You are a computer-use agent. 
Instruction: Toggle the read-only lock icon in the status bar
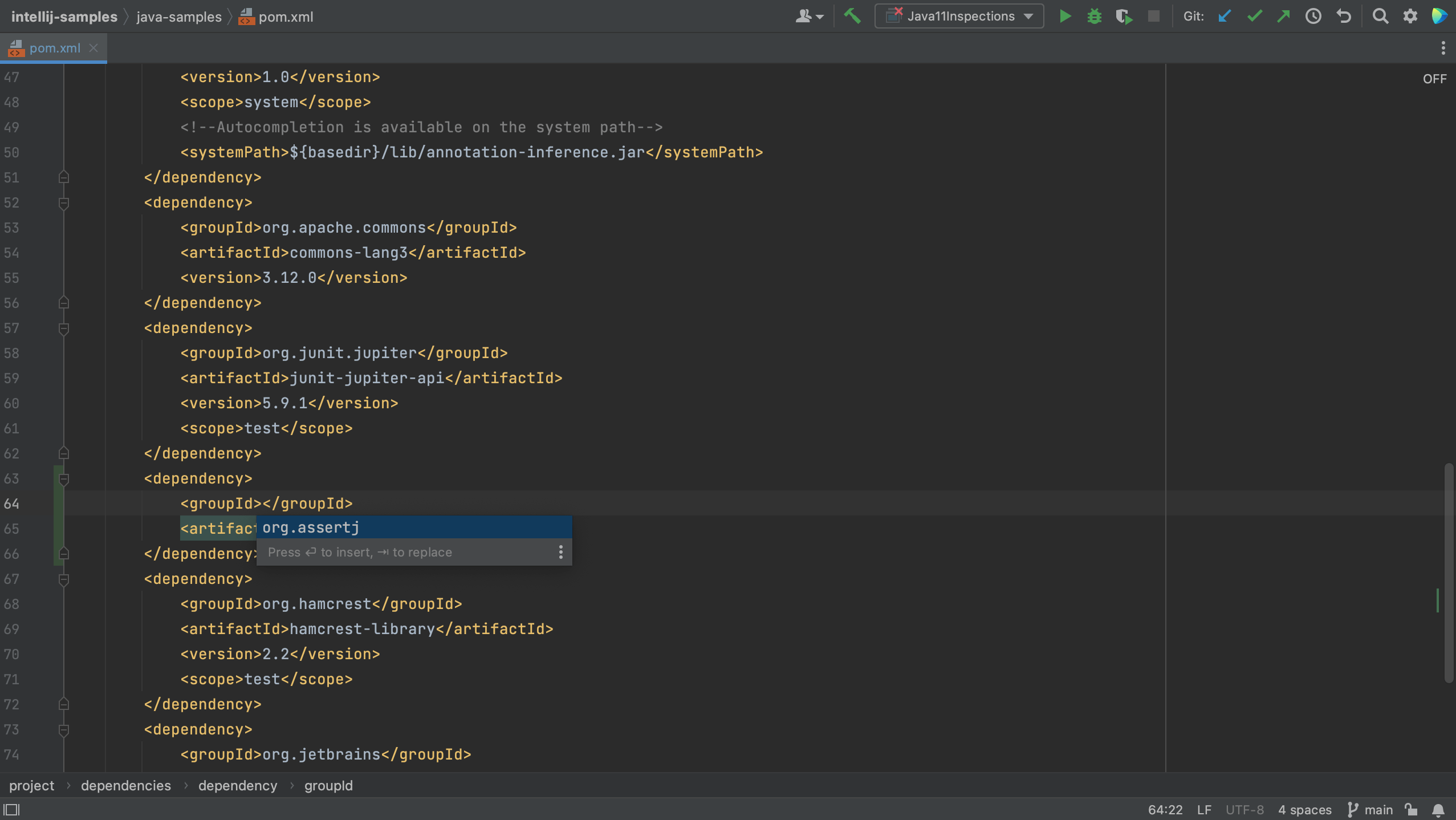(x=1411, y=810)
